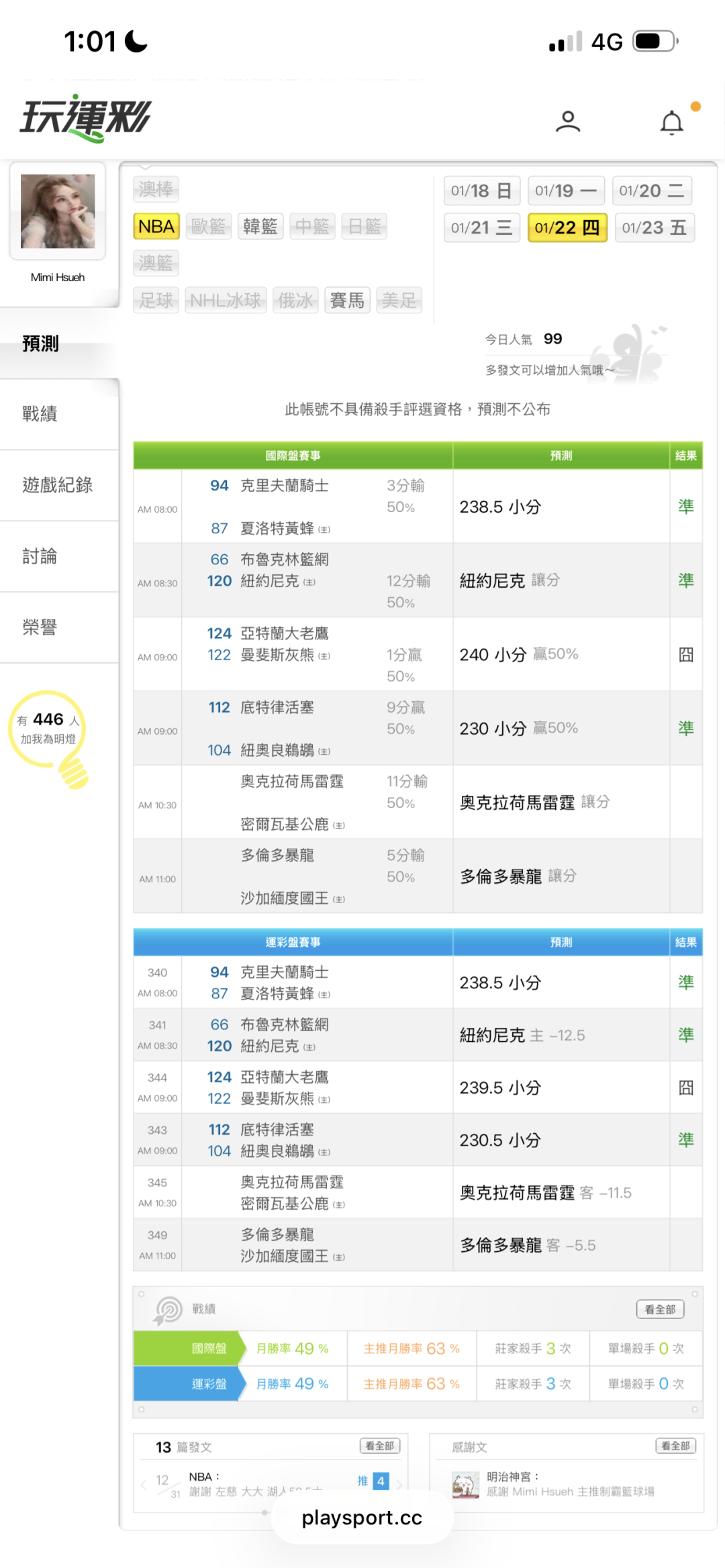Select the 足球 category tab
The height and width of the screenshot is (1568, 725).
point(156,300)
